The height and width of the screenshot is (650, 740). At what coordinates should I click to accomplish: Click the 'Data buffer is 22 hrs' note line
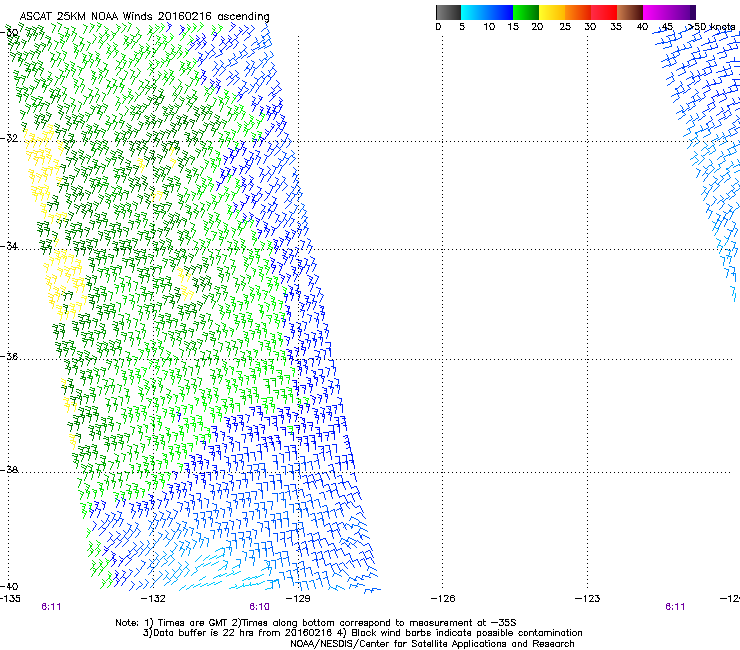click(x=363, y=633)
